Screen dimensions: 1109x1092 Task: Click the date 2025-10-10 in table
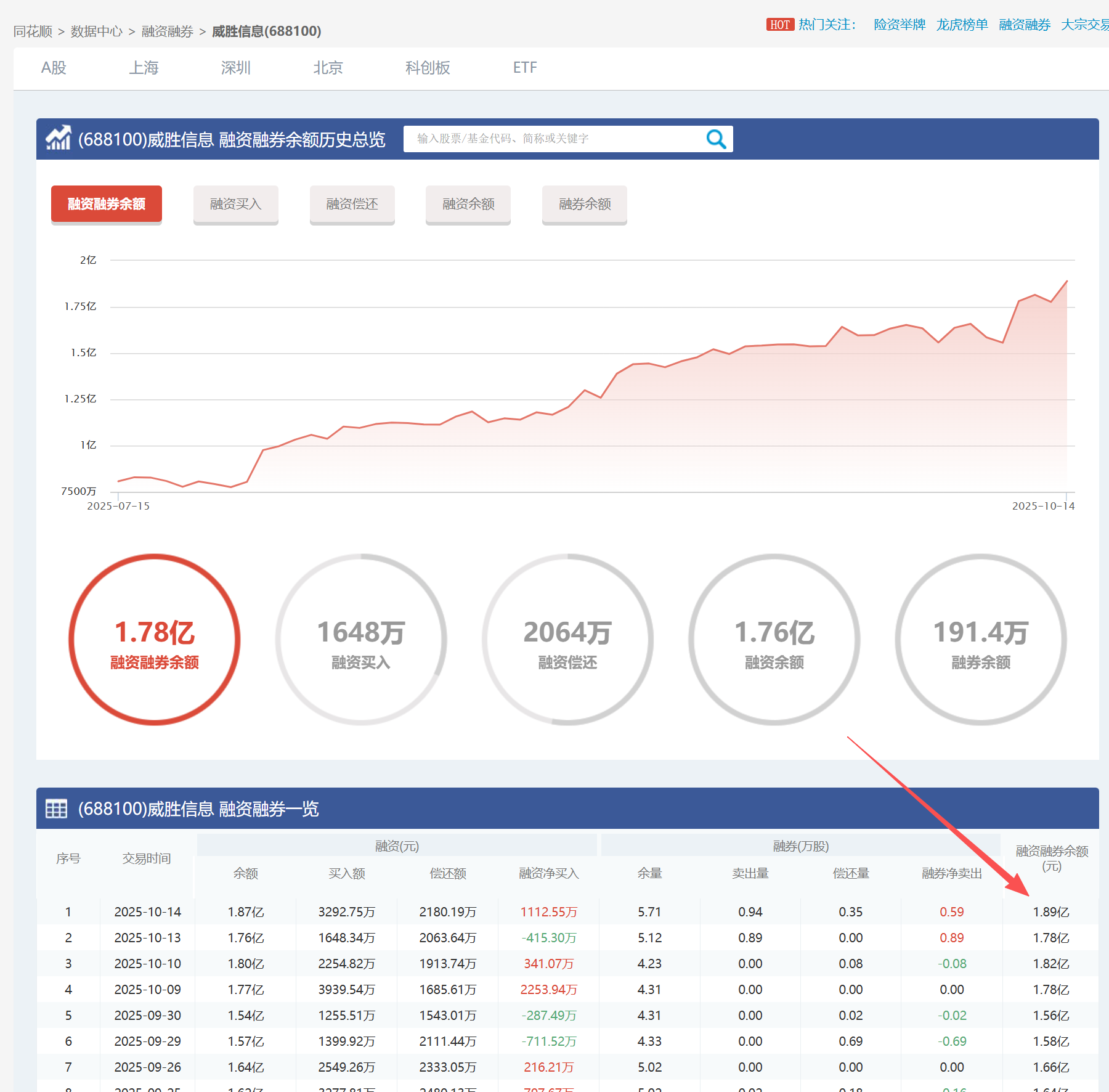click(x=148, y=964)
